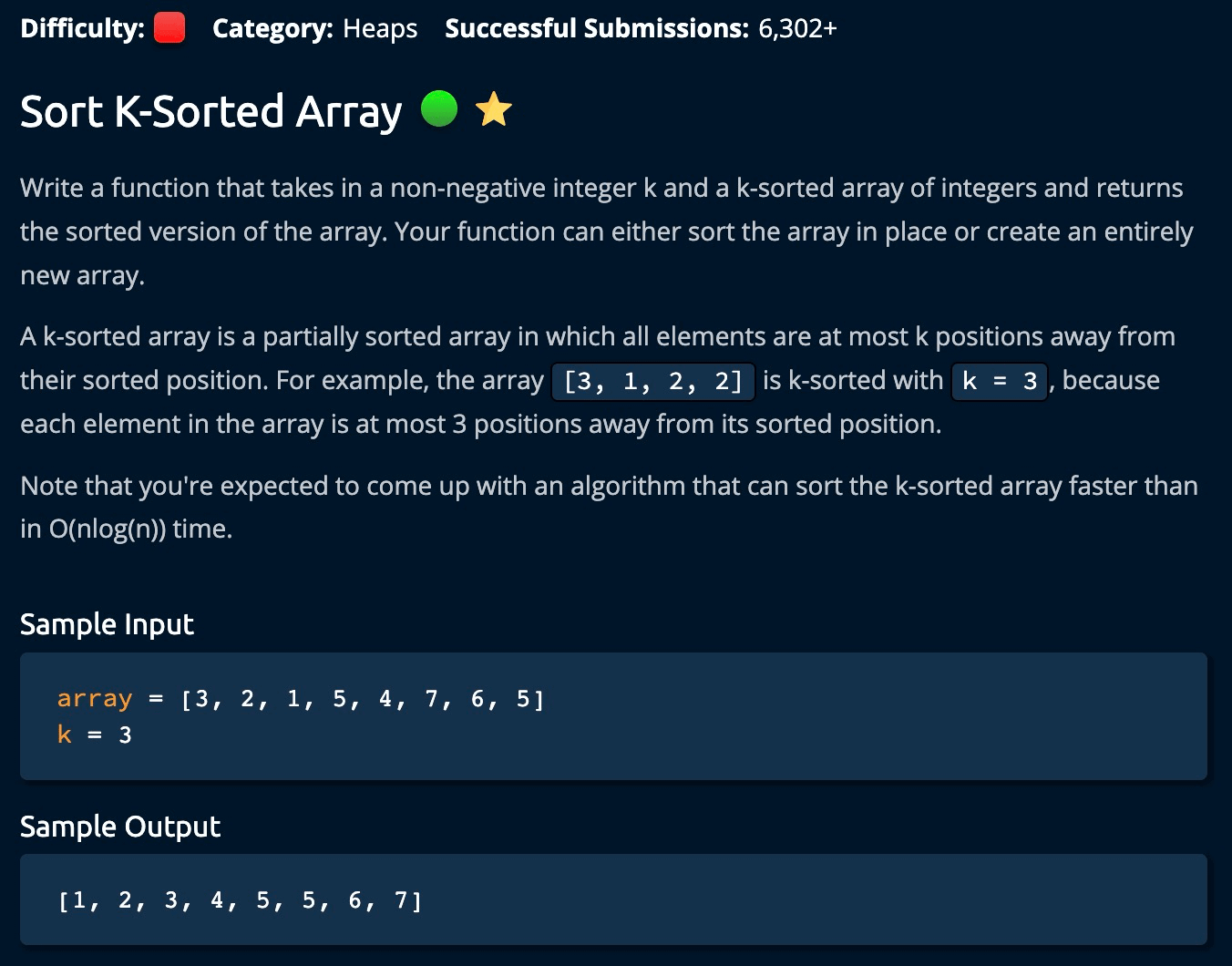
Task: Toggle the yellow favorite star
Action: click(x=494, y=109)
